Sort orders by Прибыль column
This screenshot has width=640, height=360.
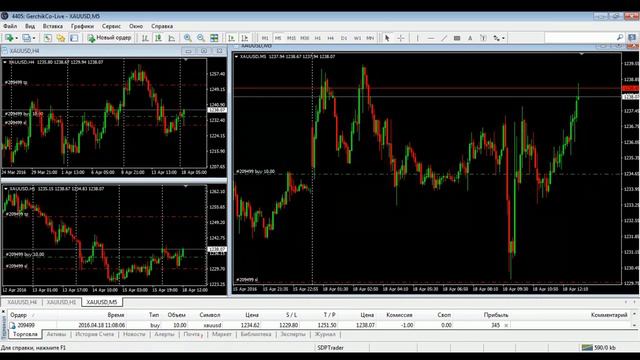(x=496, y=315)
